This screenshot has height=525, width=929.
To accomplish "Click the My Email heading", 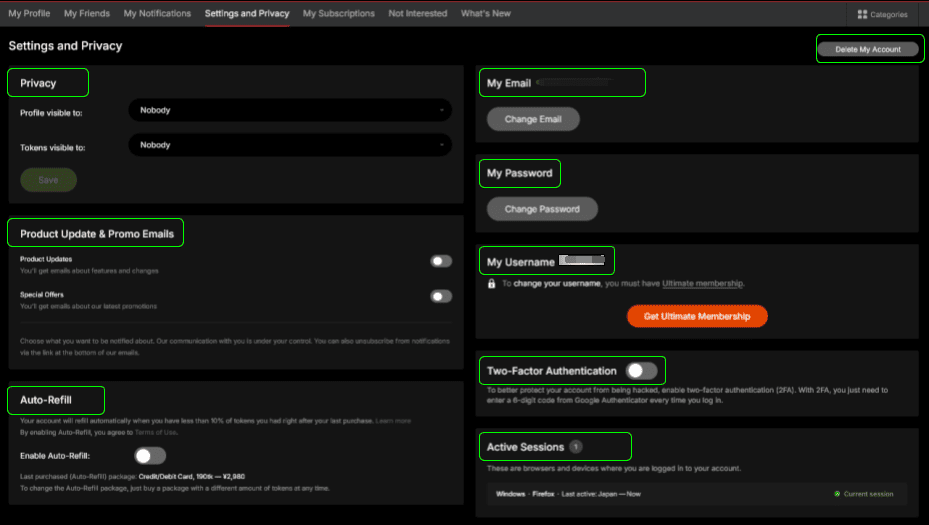I will pyautogui.click(x=508, y=83).
